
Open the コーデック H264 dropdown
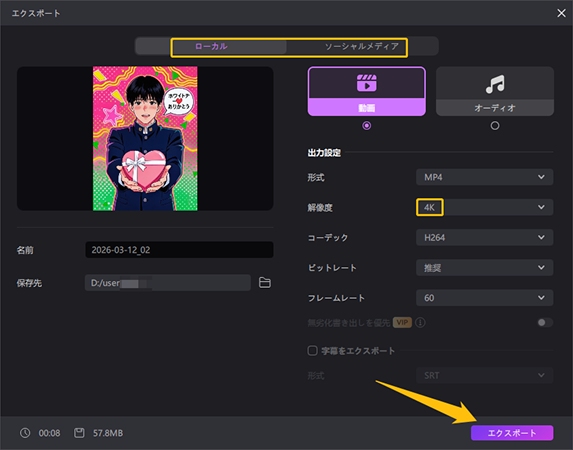click(x=485, y=238)
